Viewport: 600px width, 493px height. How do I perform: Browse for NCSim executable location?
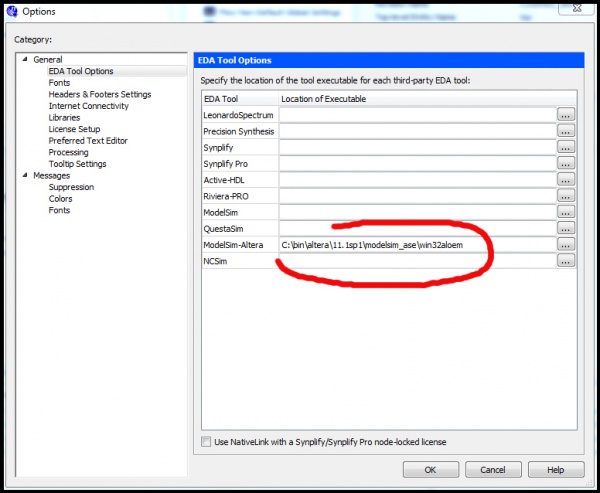566,261
